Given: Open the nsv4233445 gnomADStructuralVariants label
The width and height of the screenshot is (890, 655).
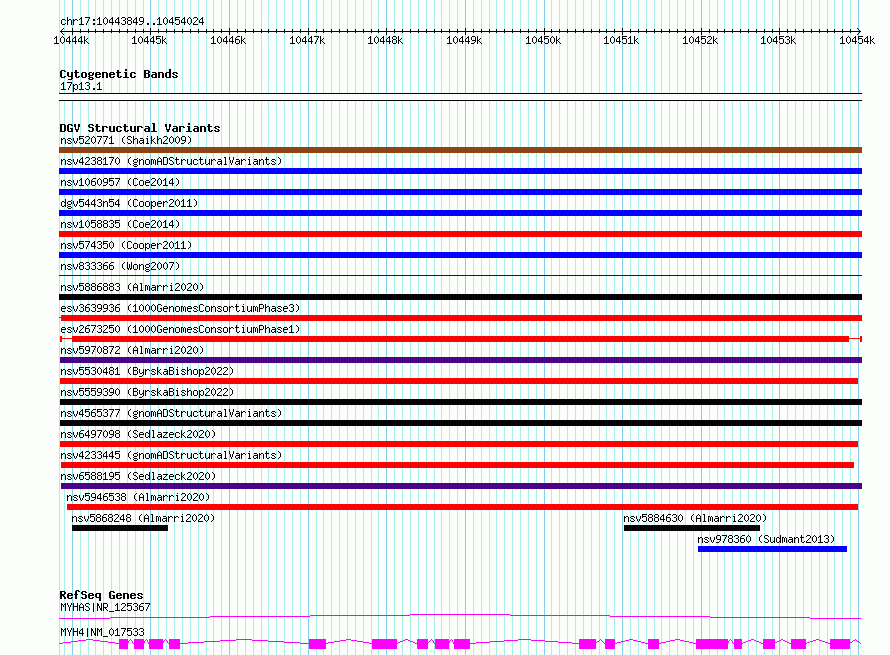Looking at the screenshot, I should [x=171, y=455].
